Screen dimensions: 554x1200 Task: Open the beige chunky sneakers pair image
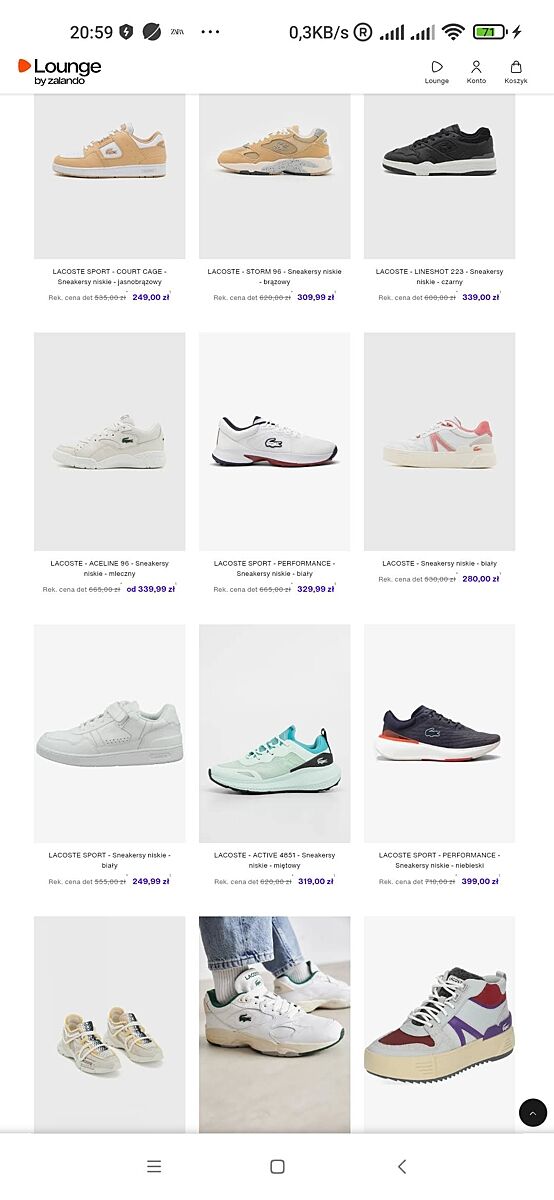tap(110, 1025)
